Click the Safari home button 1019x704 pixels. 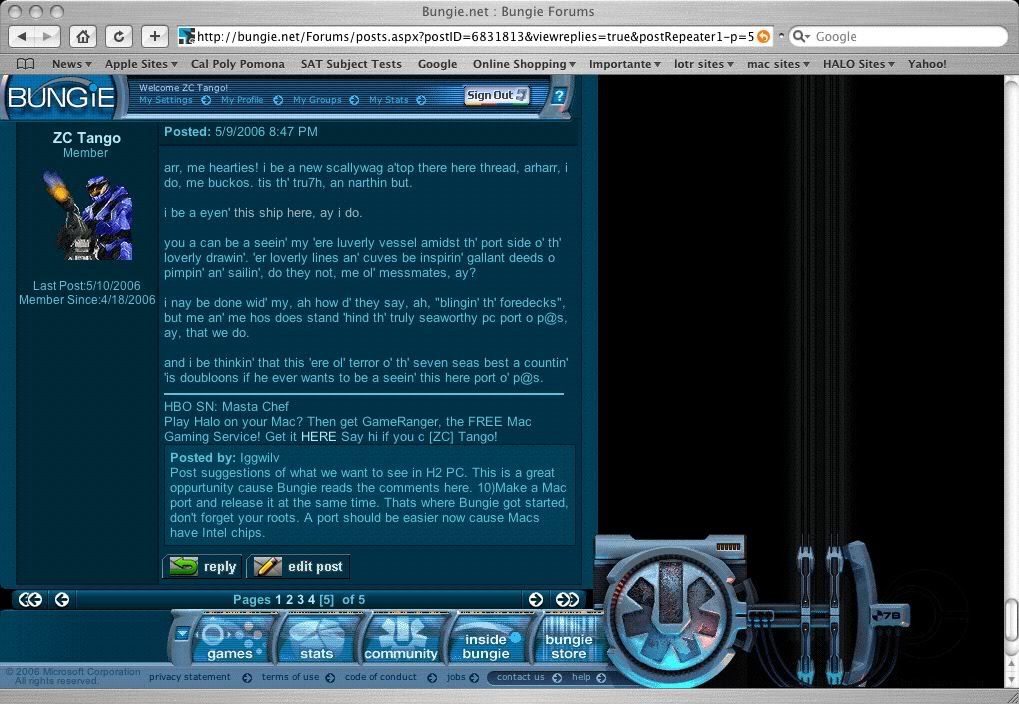tap(83, 37)
